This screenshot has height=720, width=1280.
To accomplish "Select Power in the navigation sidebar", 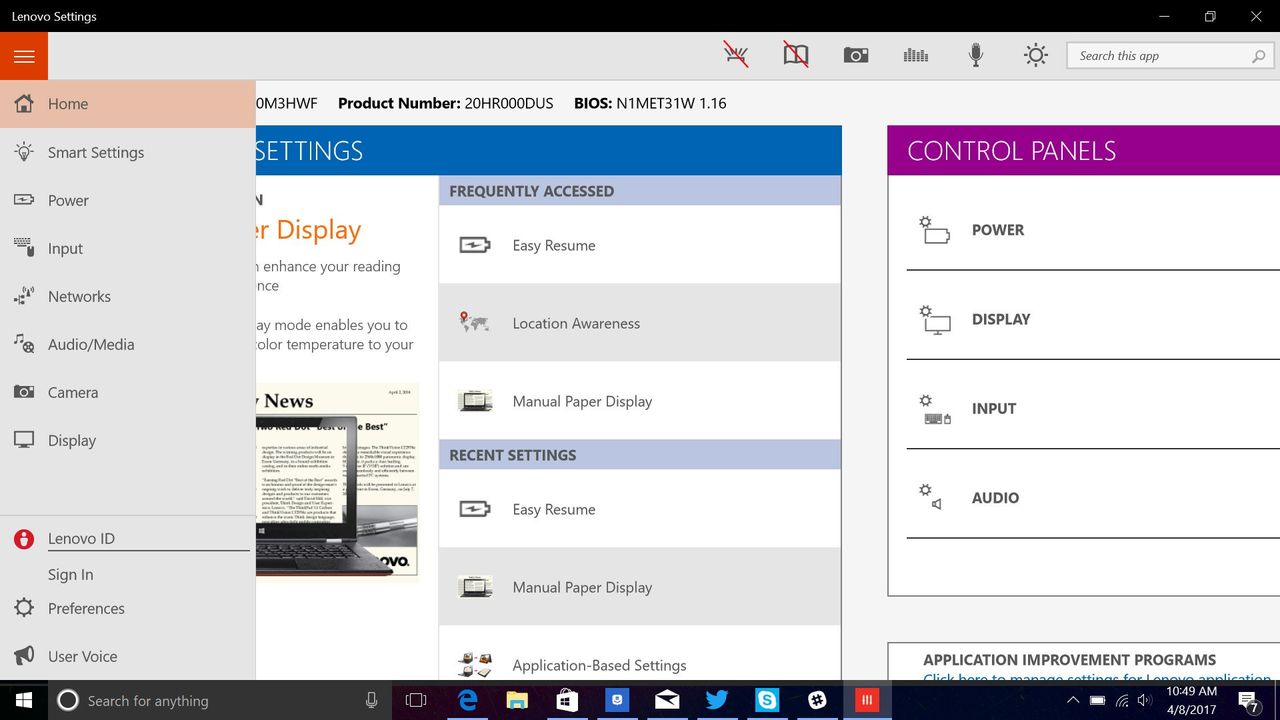I will coord(128,200).
